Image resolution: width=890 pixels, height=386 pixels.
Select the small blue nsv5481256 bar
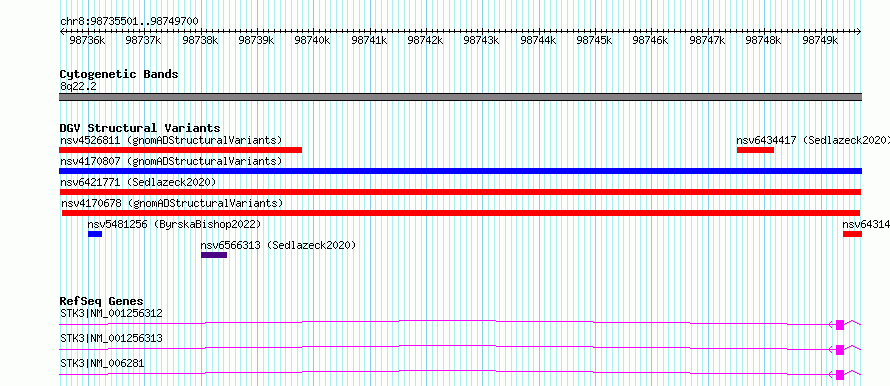(95, 234)
